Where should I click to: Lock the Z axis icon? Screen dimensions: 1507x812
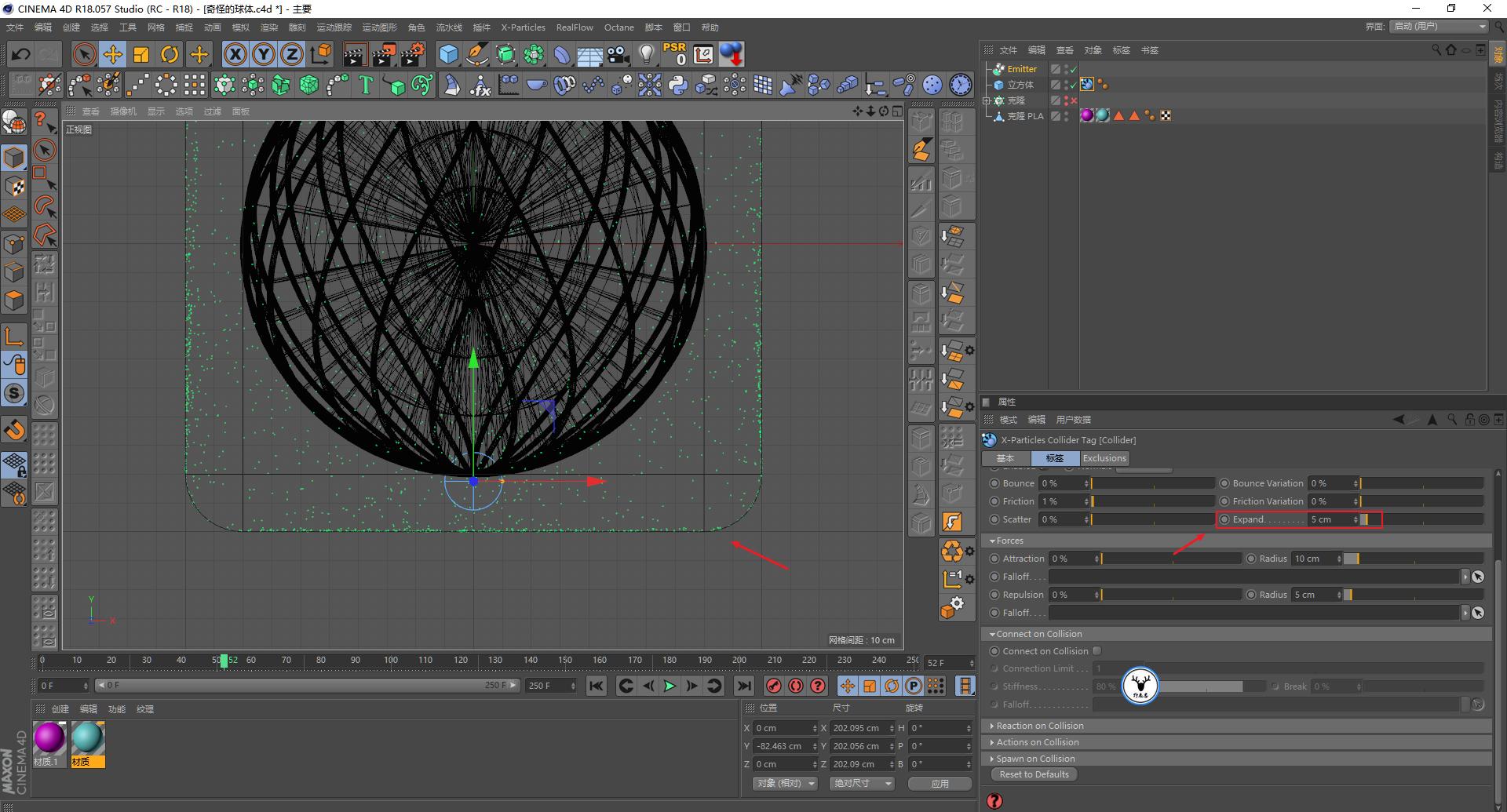coord(290,54)
